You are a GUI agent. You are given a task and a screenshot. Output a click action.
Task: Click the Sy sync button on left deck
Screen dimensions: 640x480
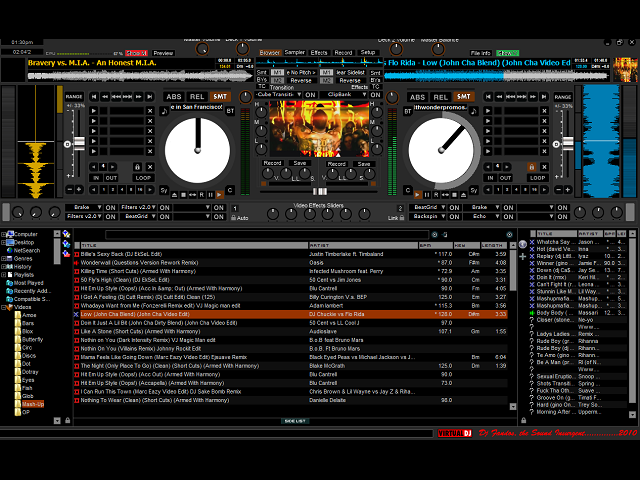[164, 190]
